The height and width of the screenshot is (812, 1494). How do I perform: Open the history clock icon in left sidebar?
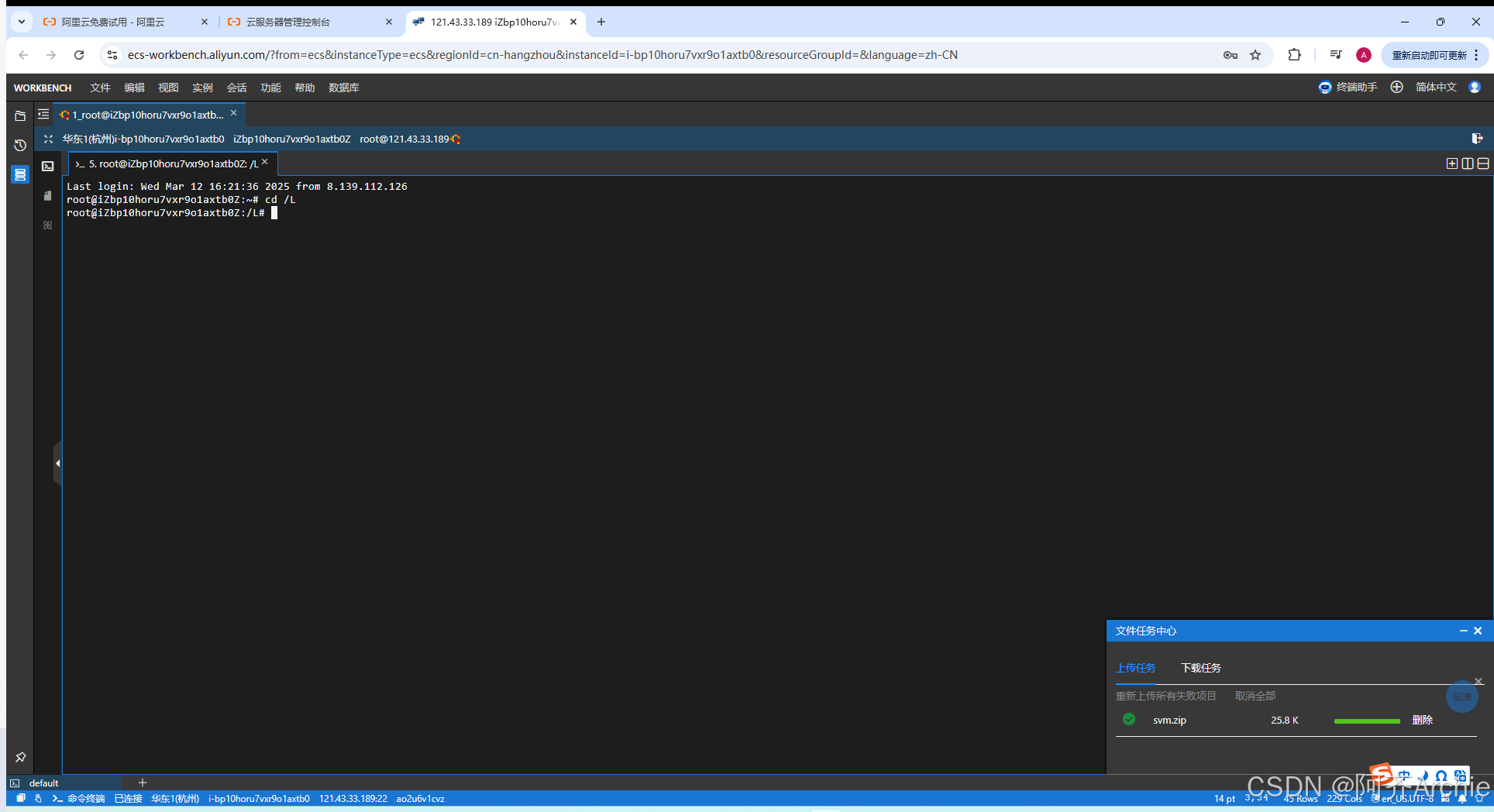coord(20,145)
